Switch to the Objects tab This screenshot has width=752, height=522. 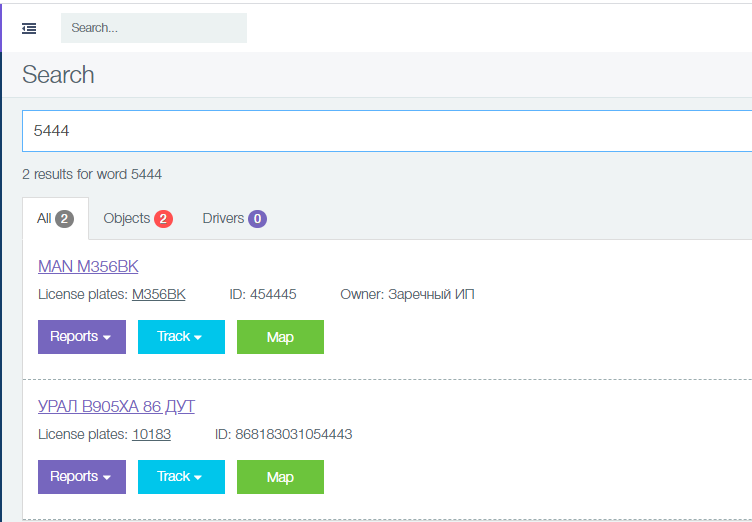coord(127,218)
